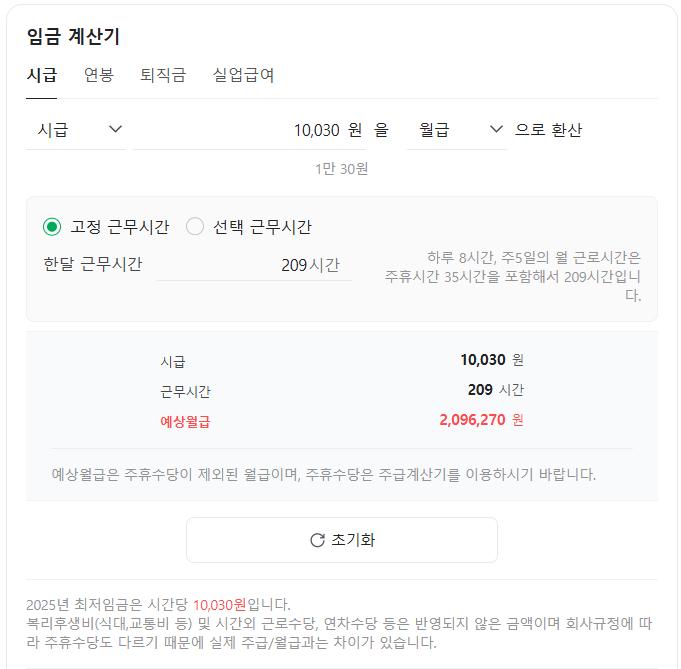
Task: Switch to the 시급 tab
Action: pyautogui.click(x=41, y=75)
